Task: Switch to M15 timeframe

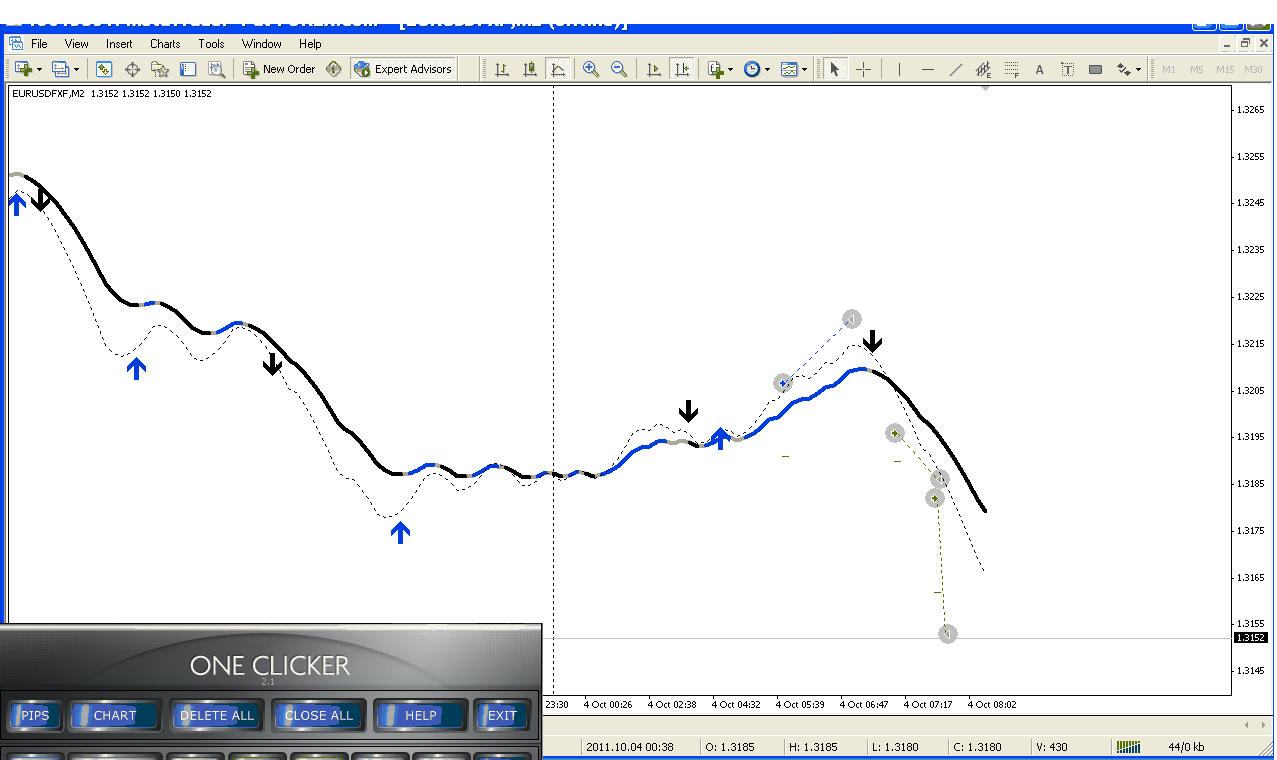Action: coord(1225,69)
